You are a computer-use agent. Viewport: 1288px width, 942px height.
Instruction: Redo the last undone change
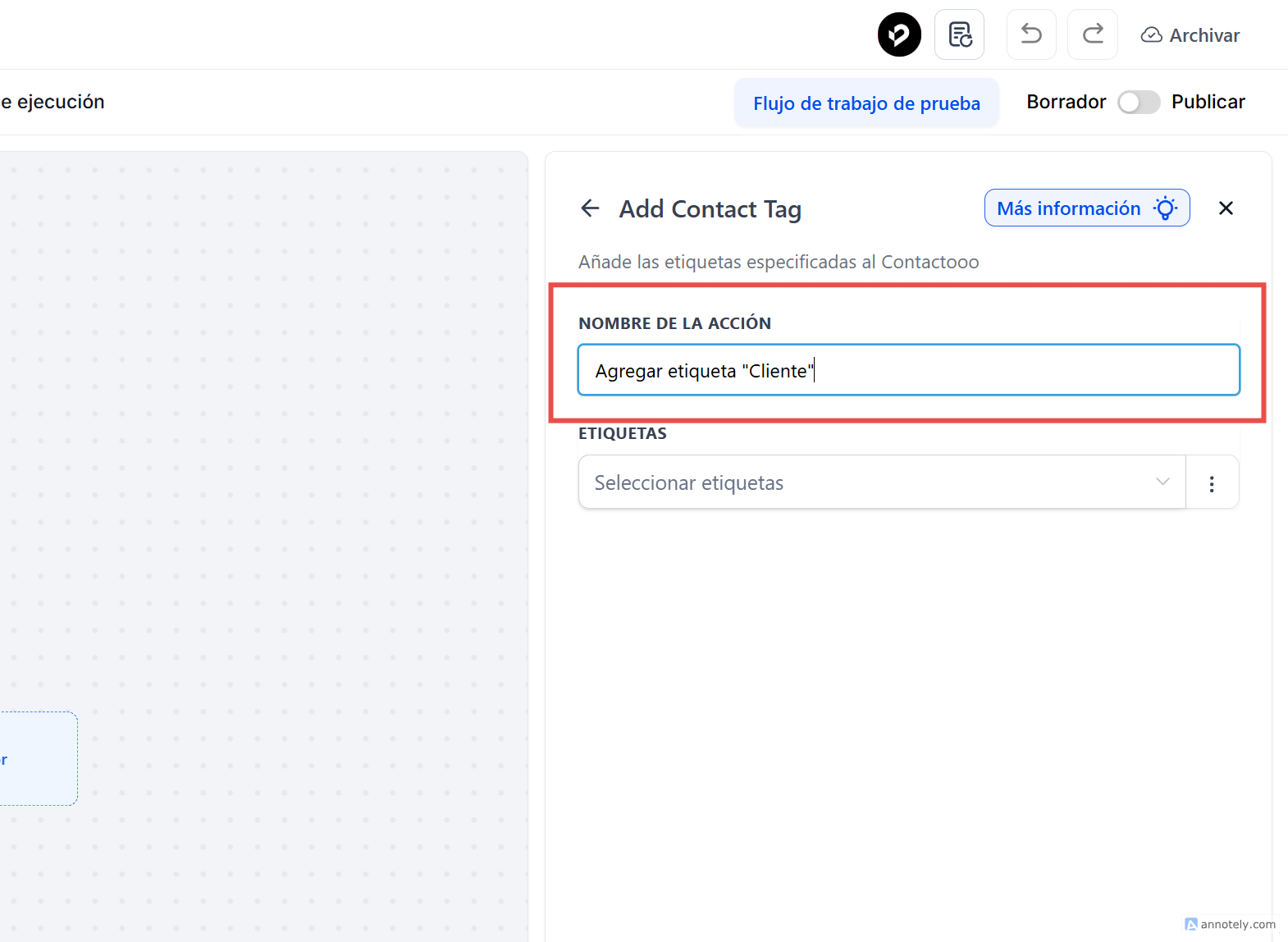pyautogui.click(x=1092, y=34)
